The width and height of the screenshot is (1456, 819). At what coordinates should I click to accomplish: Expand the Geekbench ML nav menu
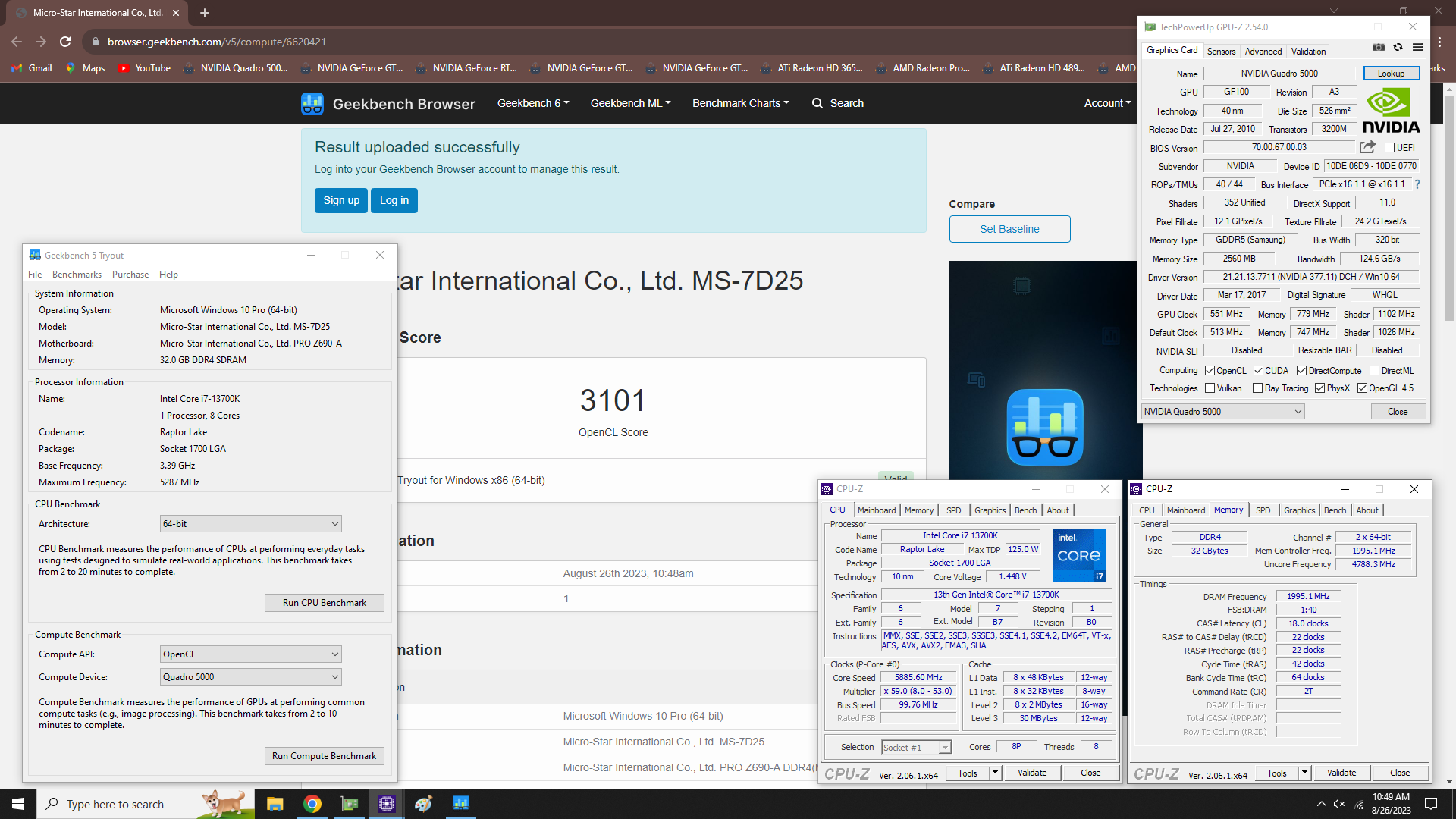[630, 103]
